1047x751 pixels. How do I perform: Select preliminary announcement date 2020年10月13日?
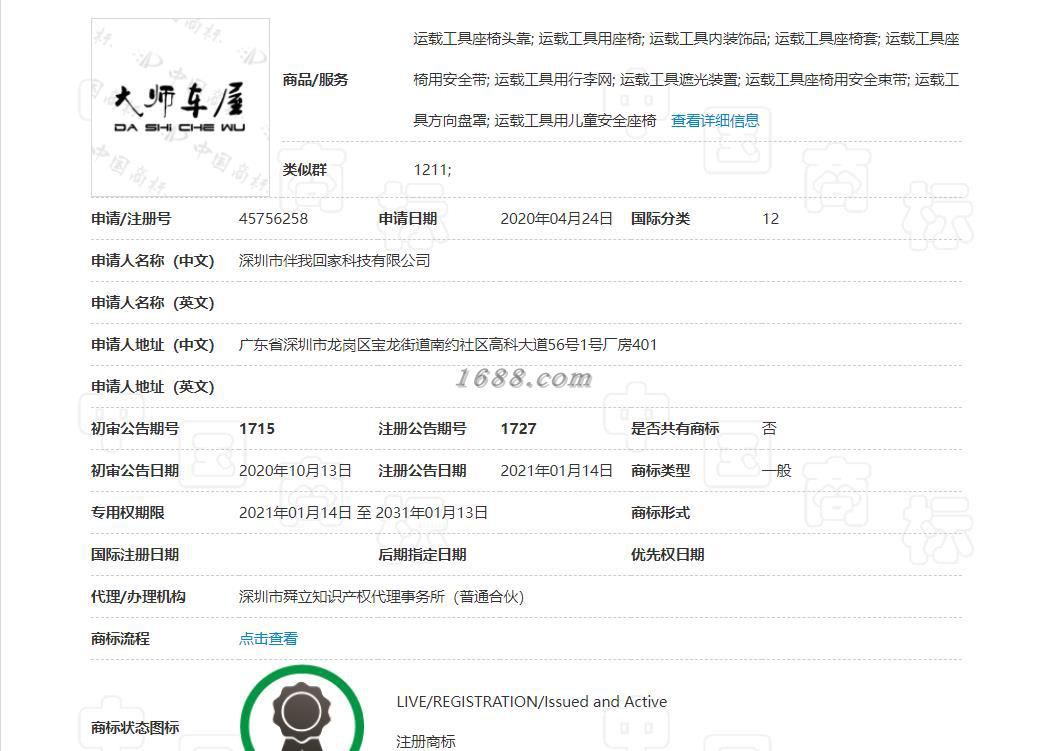pyautogui.click(x=295, y=471)
